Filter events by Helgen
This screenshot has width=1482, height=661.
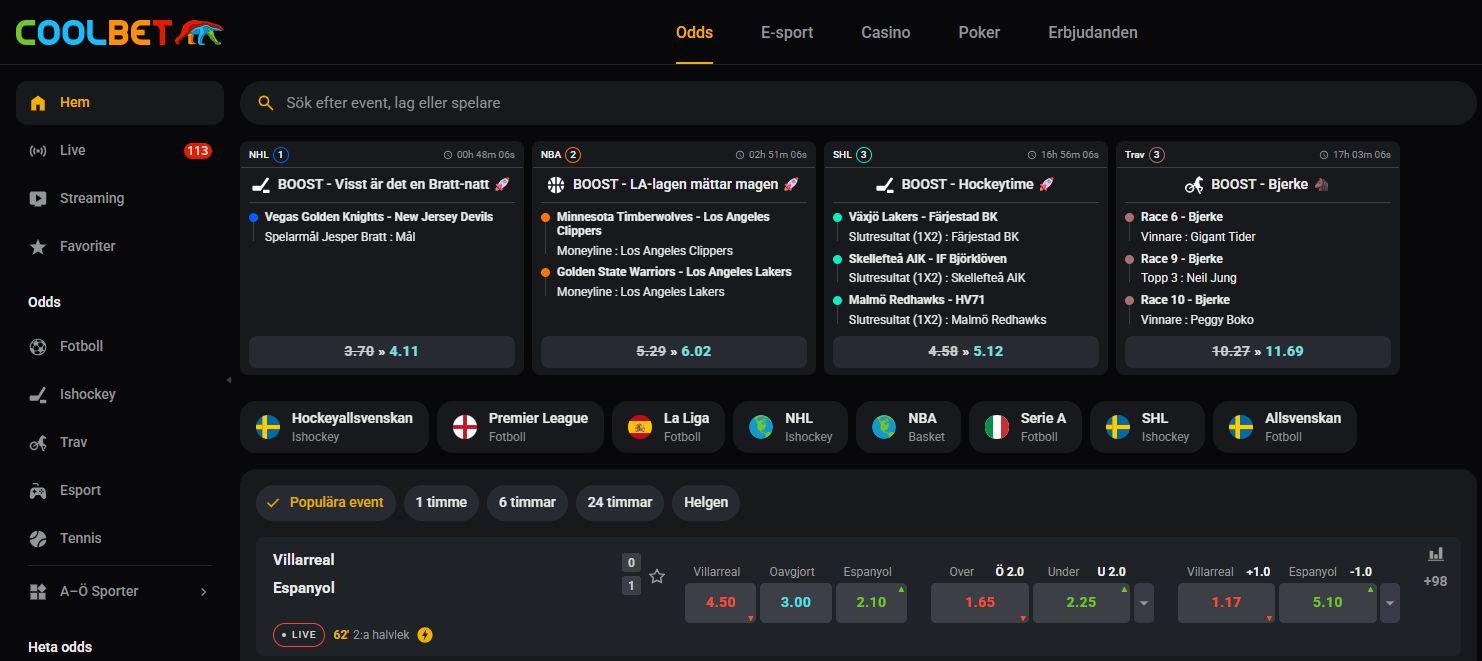(706, 502)
